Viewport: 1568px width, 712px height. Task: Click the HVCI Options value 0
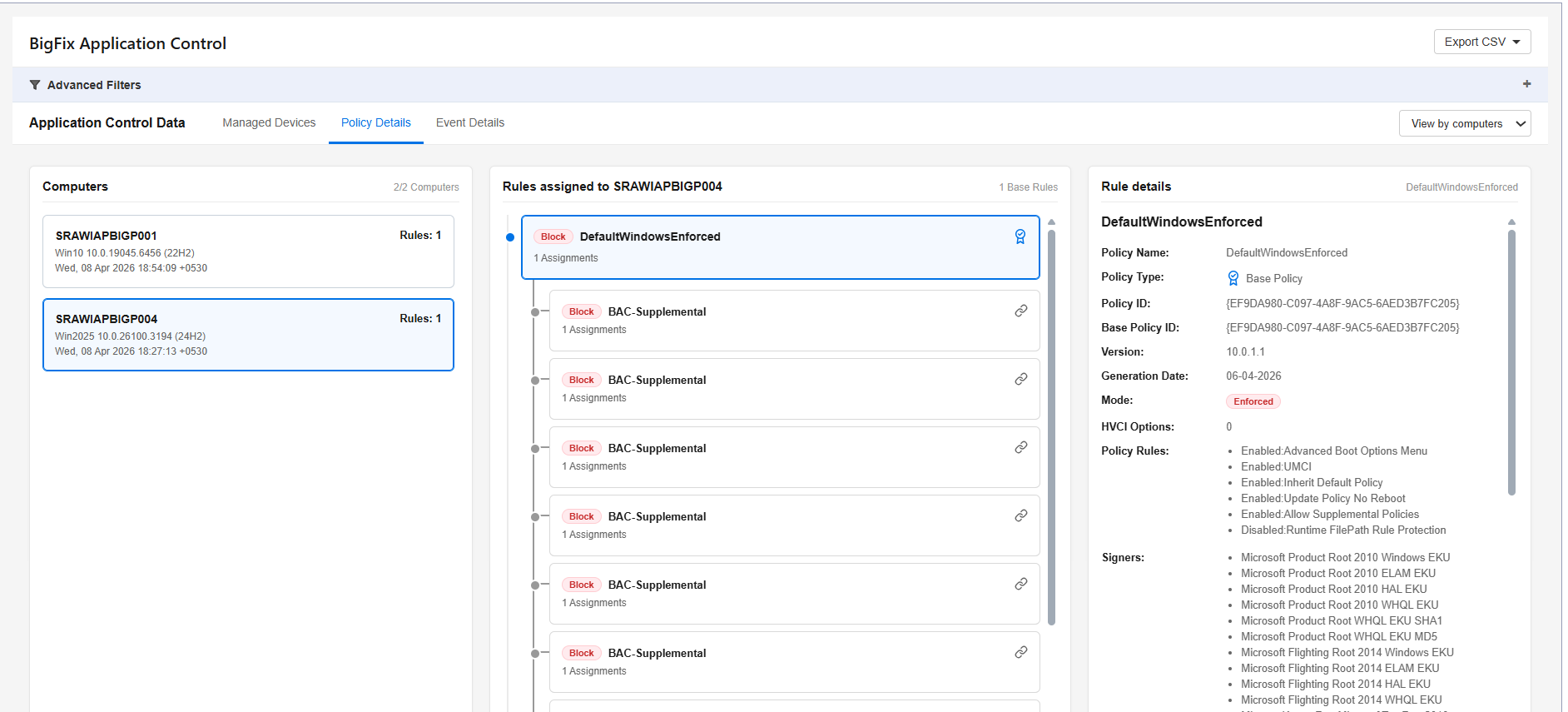1229,427
